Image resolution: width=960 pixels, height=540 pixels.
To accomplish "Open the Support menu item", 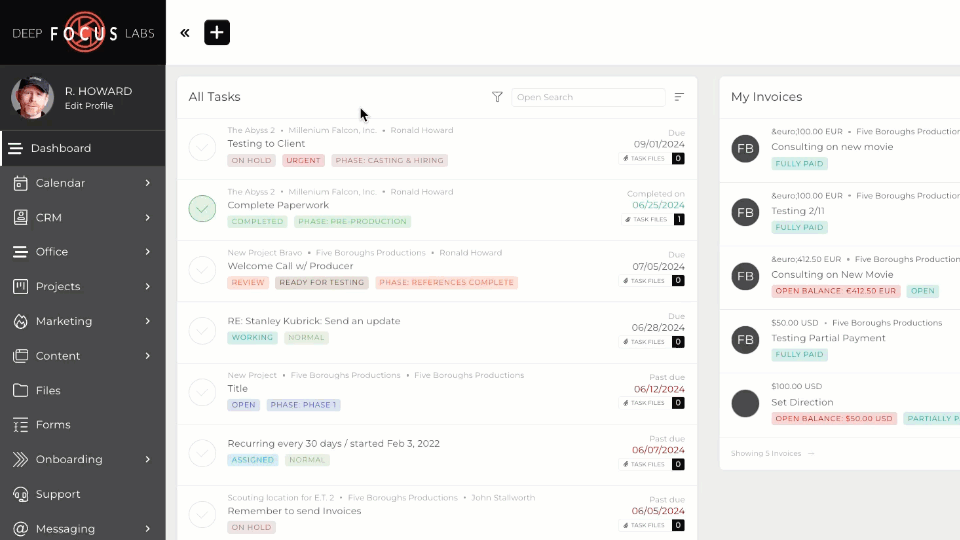I will click(83, 494).
